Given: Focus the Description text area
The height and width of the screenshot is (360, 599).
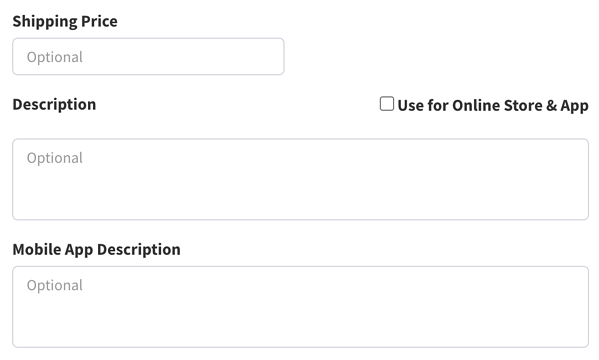Looking at the screenshot, I should coord(300,179).
